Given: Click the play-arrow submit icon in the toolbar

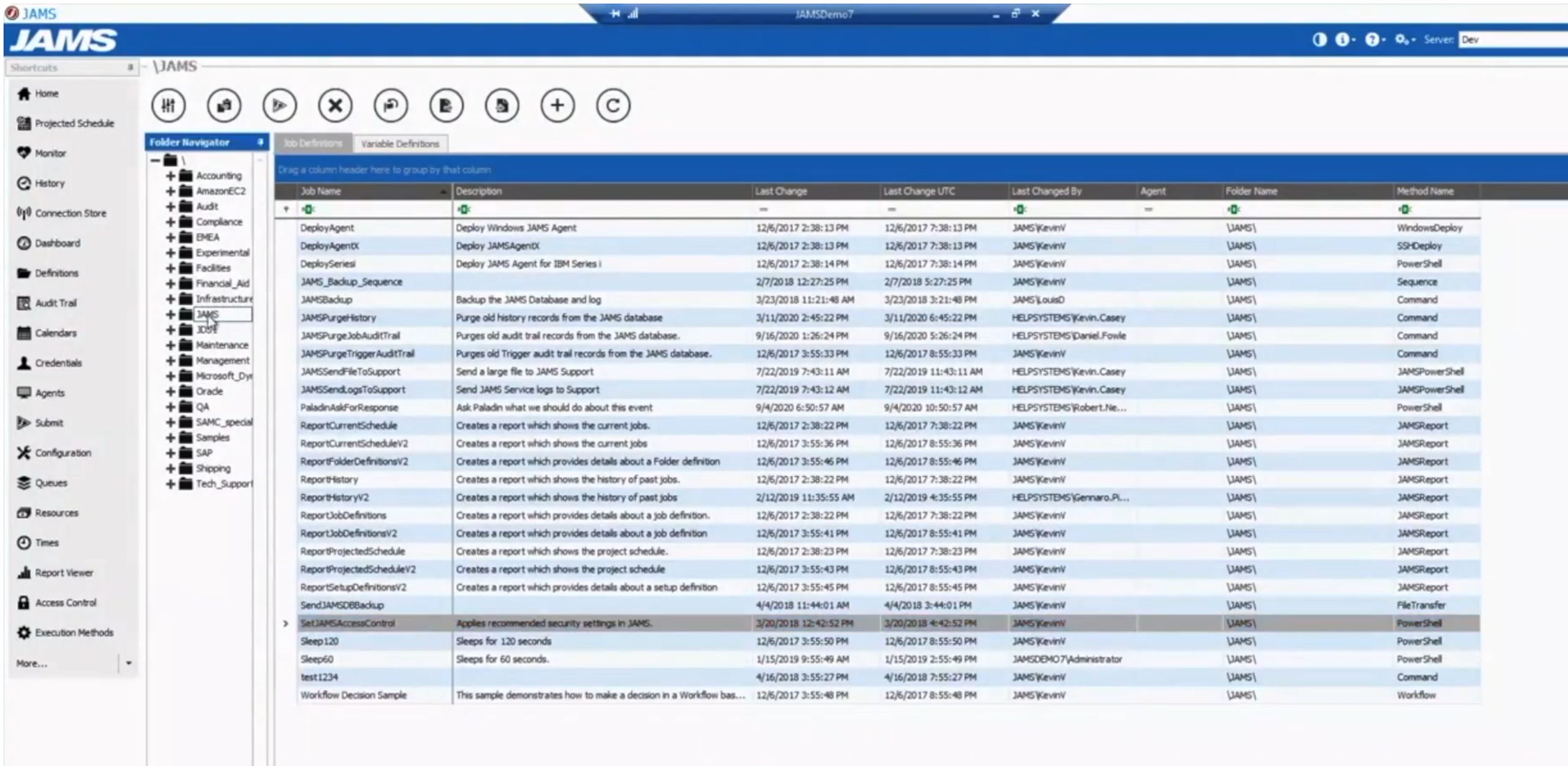Looking at the screenshot, I should coord(280,105).
